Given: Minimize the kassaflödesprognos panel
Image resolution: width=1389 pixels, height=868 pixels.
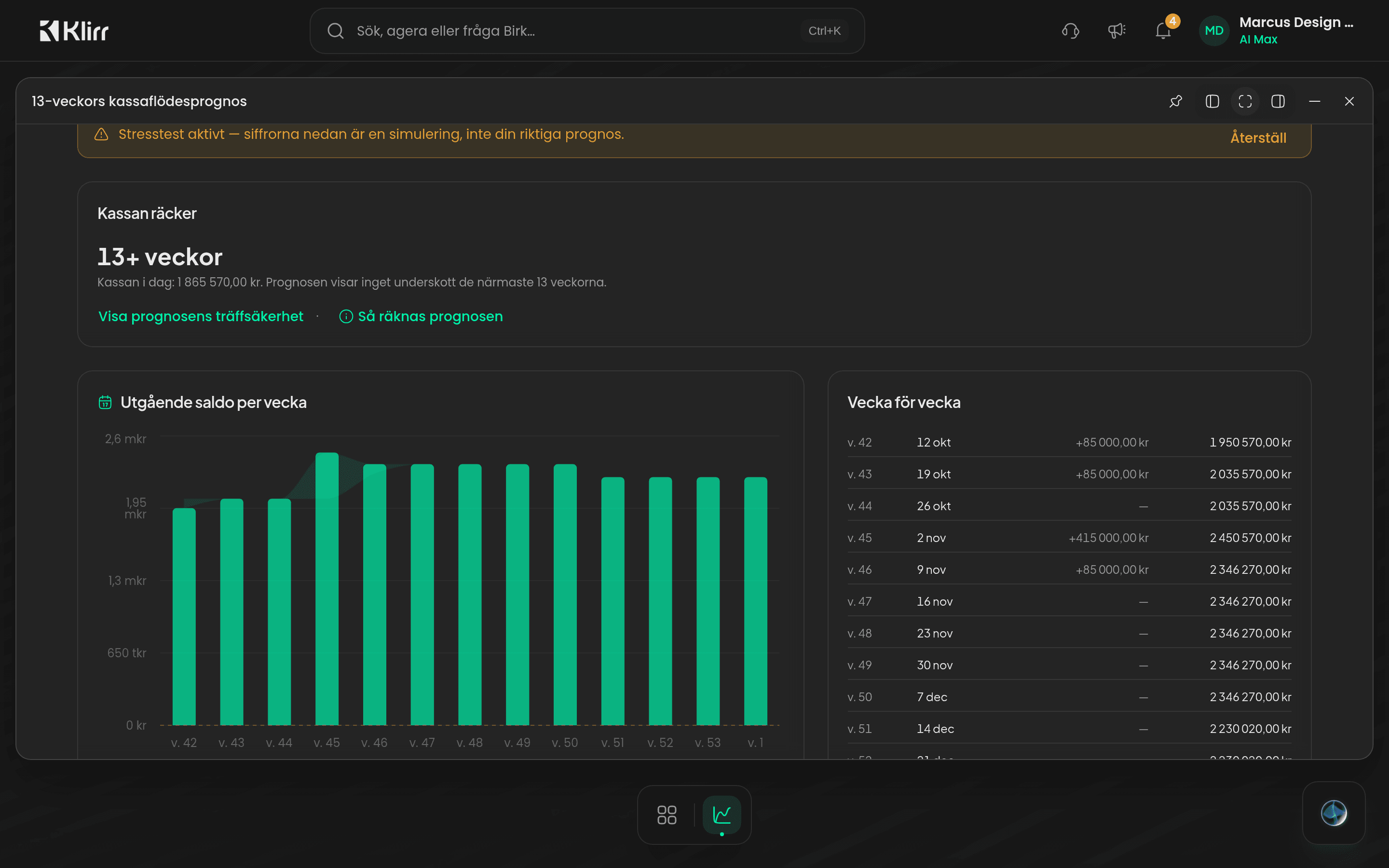Looking at the screenshot, I should coord(1314,102).
